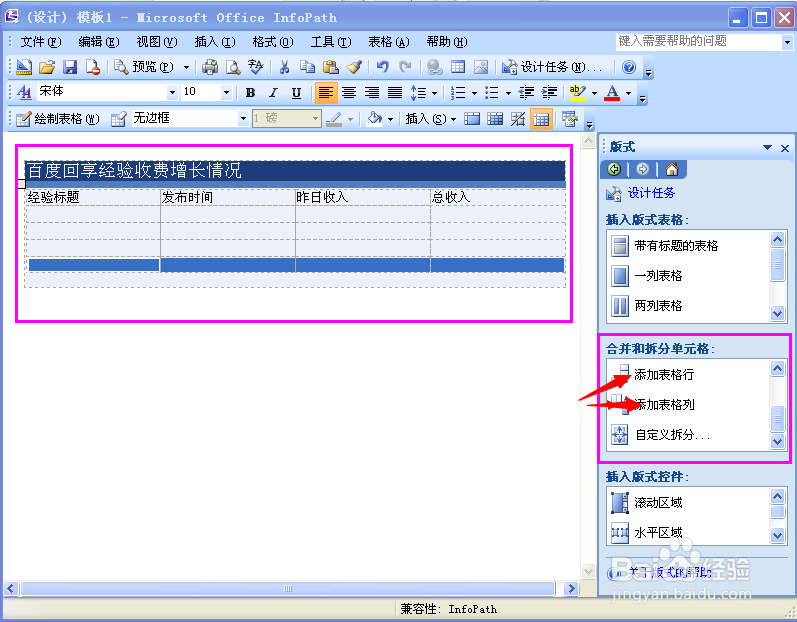The image size is (797, 622).
Task: Open the line spacing dropdown arrow
Action: 434,93
